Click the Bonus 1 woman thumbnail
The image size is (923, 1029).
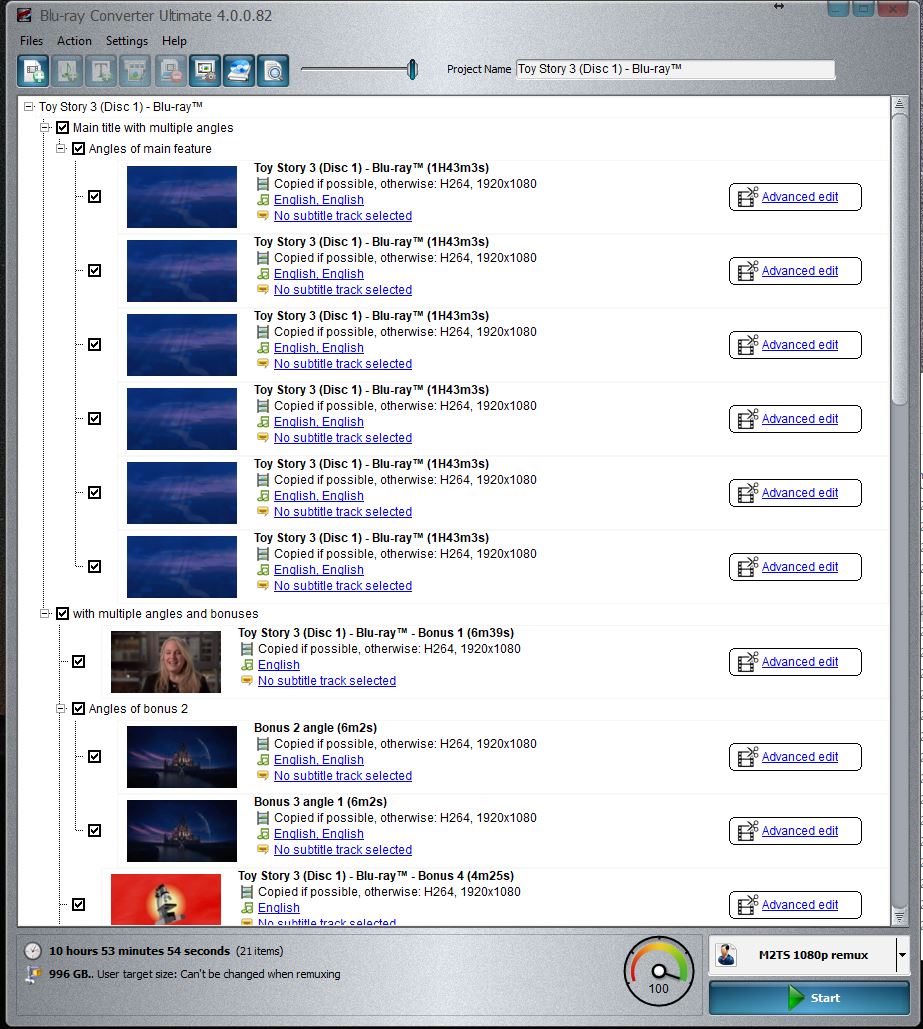coord(166,662)
